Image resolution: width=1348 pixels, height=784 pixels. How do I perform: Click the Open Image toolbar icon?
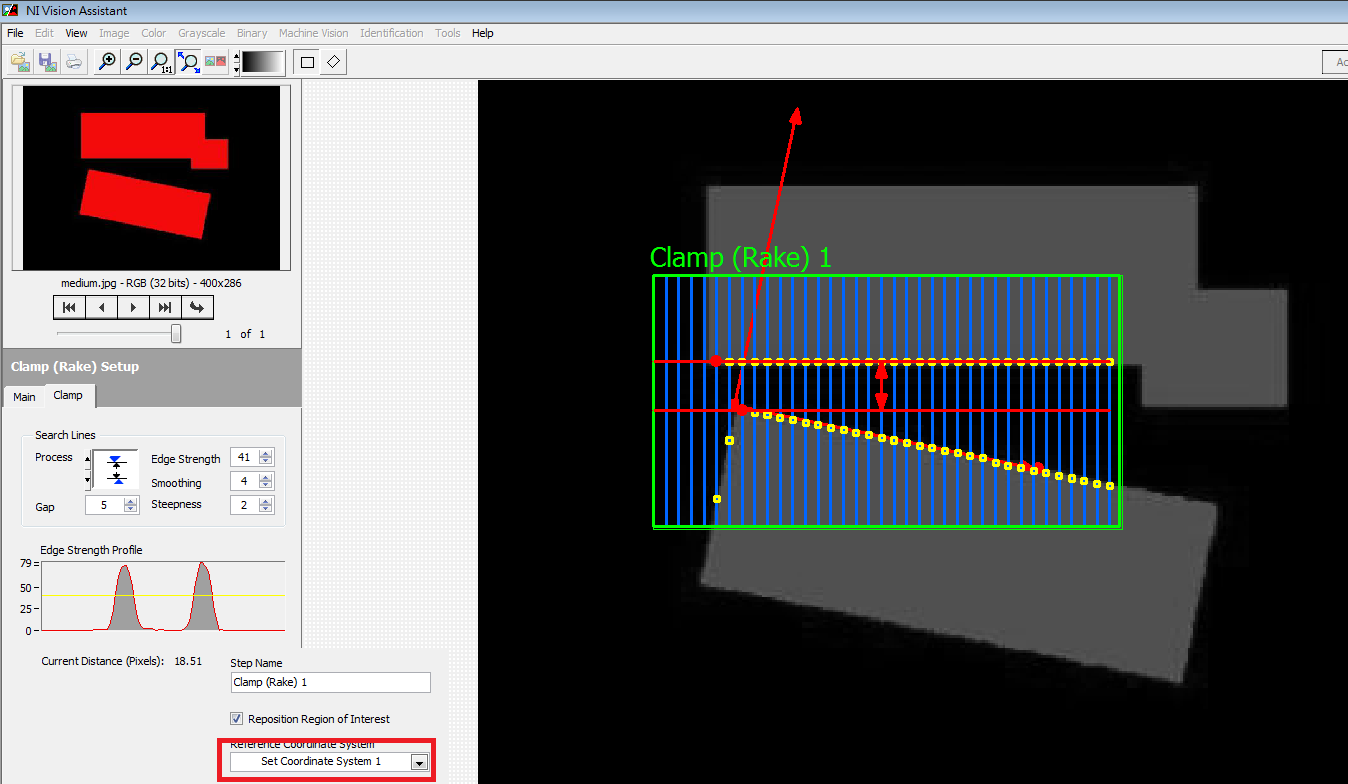[20, 62]
